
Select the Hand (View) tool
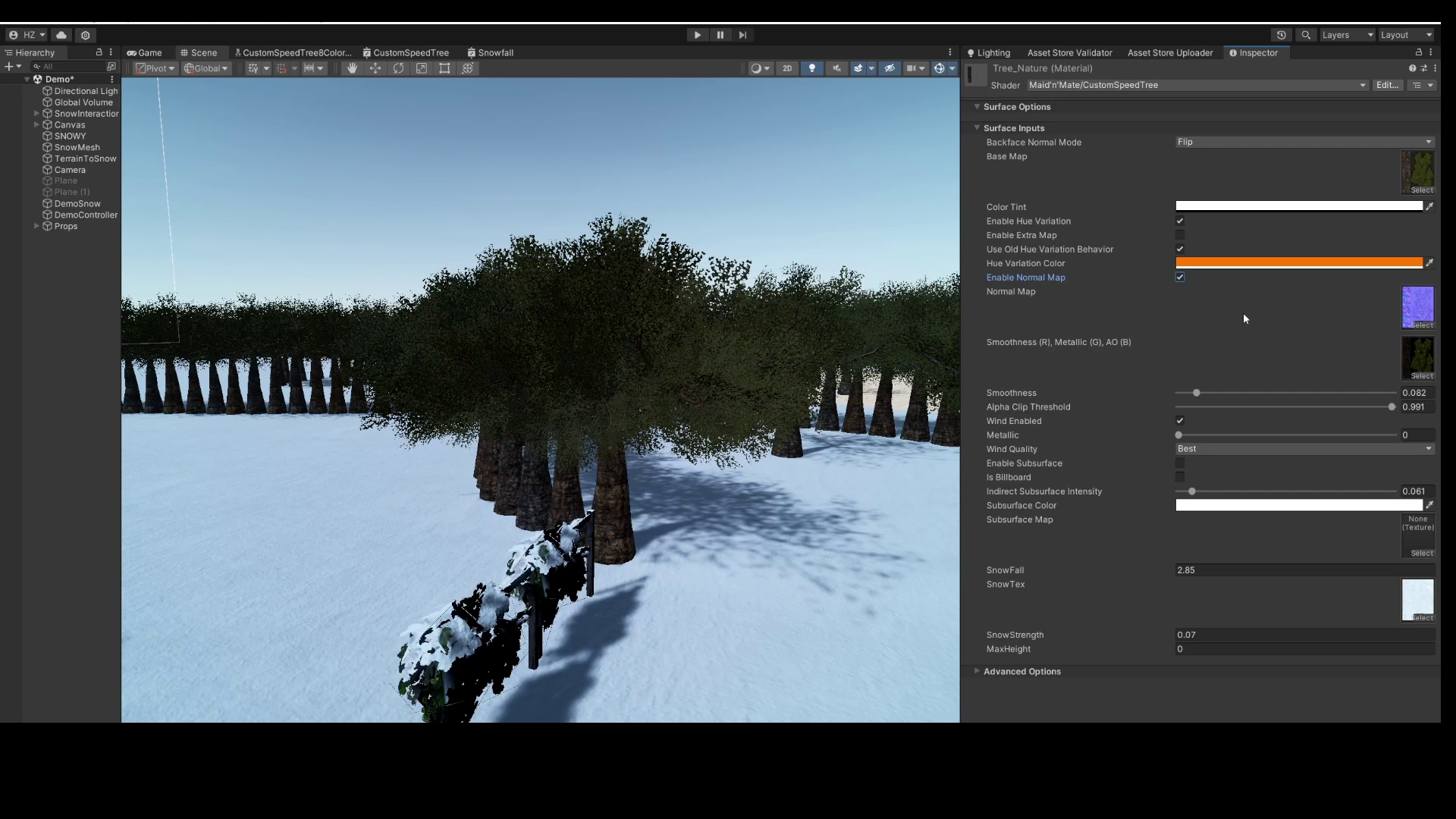click(x=352, y=68)
